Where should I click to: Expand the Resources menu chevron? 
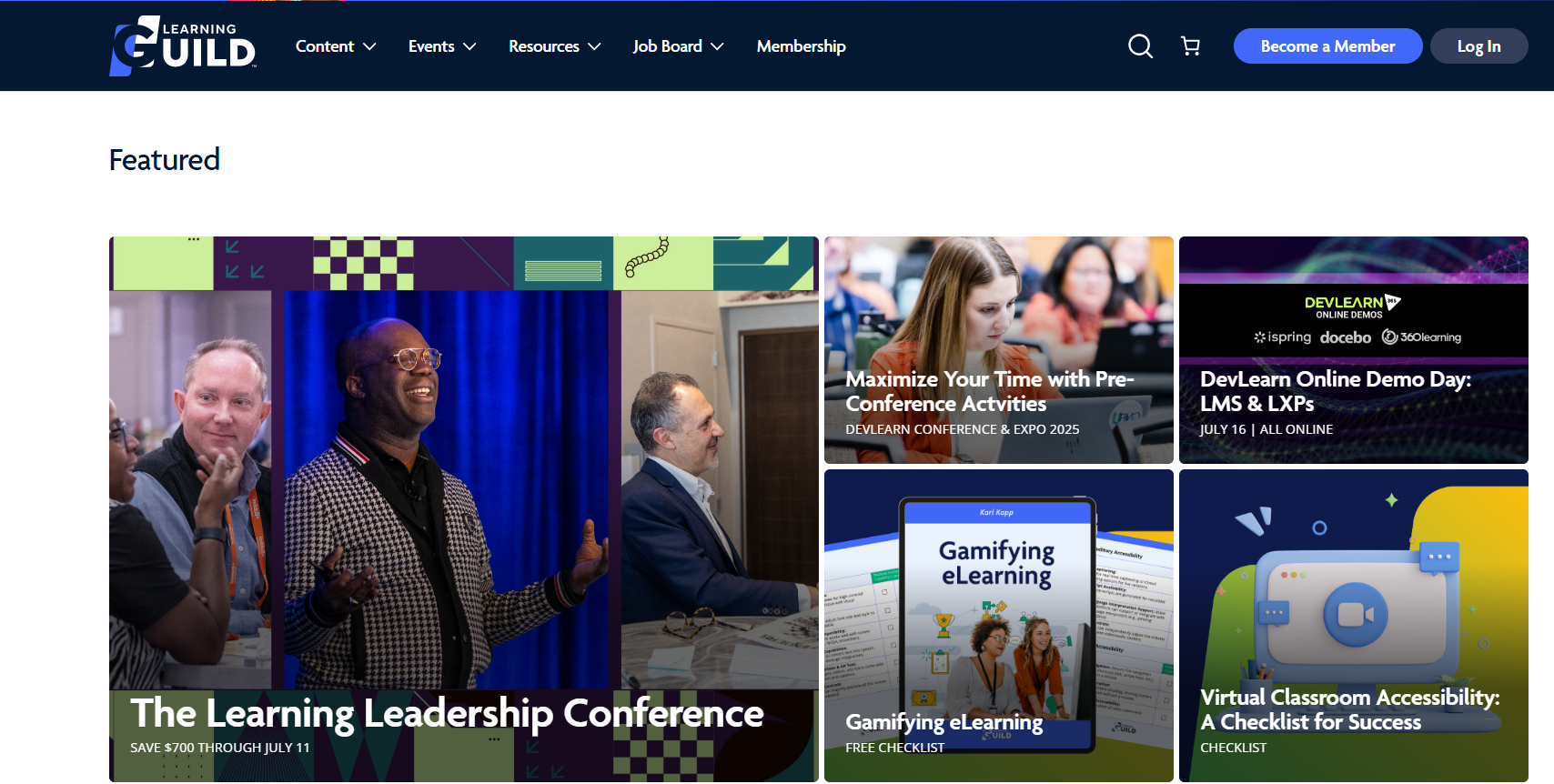(x=594, y=46)
